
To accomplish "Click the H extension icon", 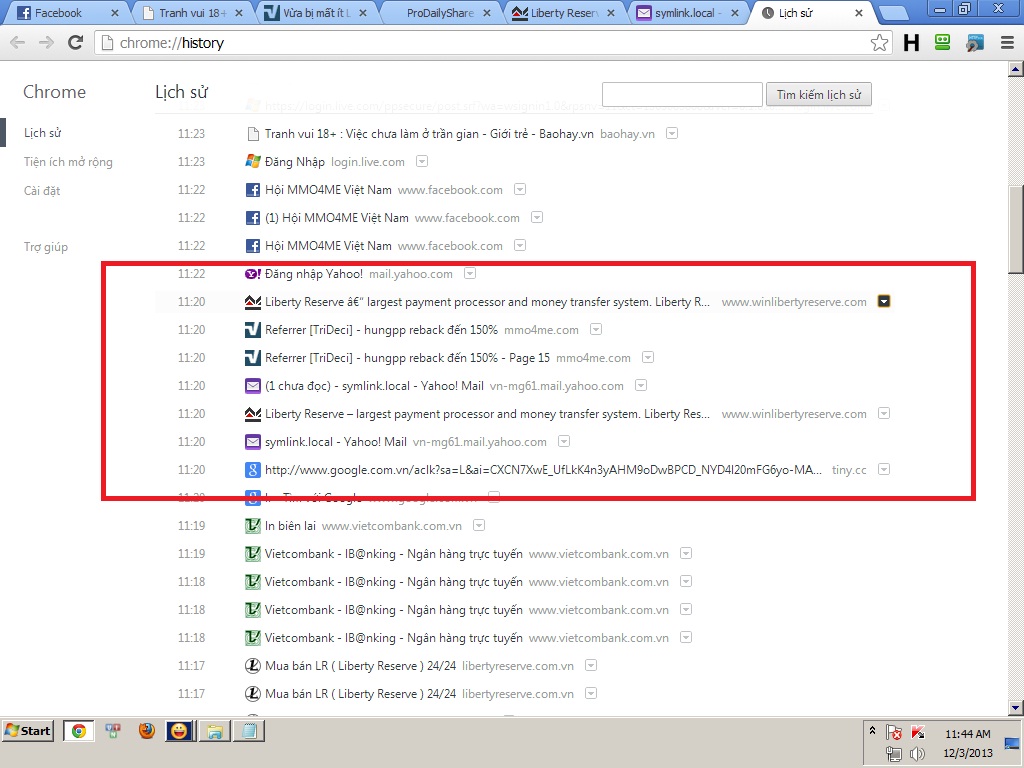I will point(911,43).
